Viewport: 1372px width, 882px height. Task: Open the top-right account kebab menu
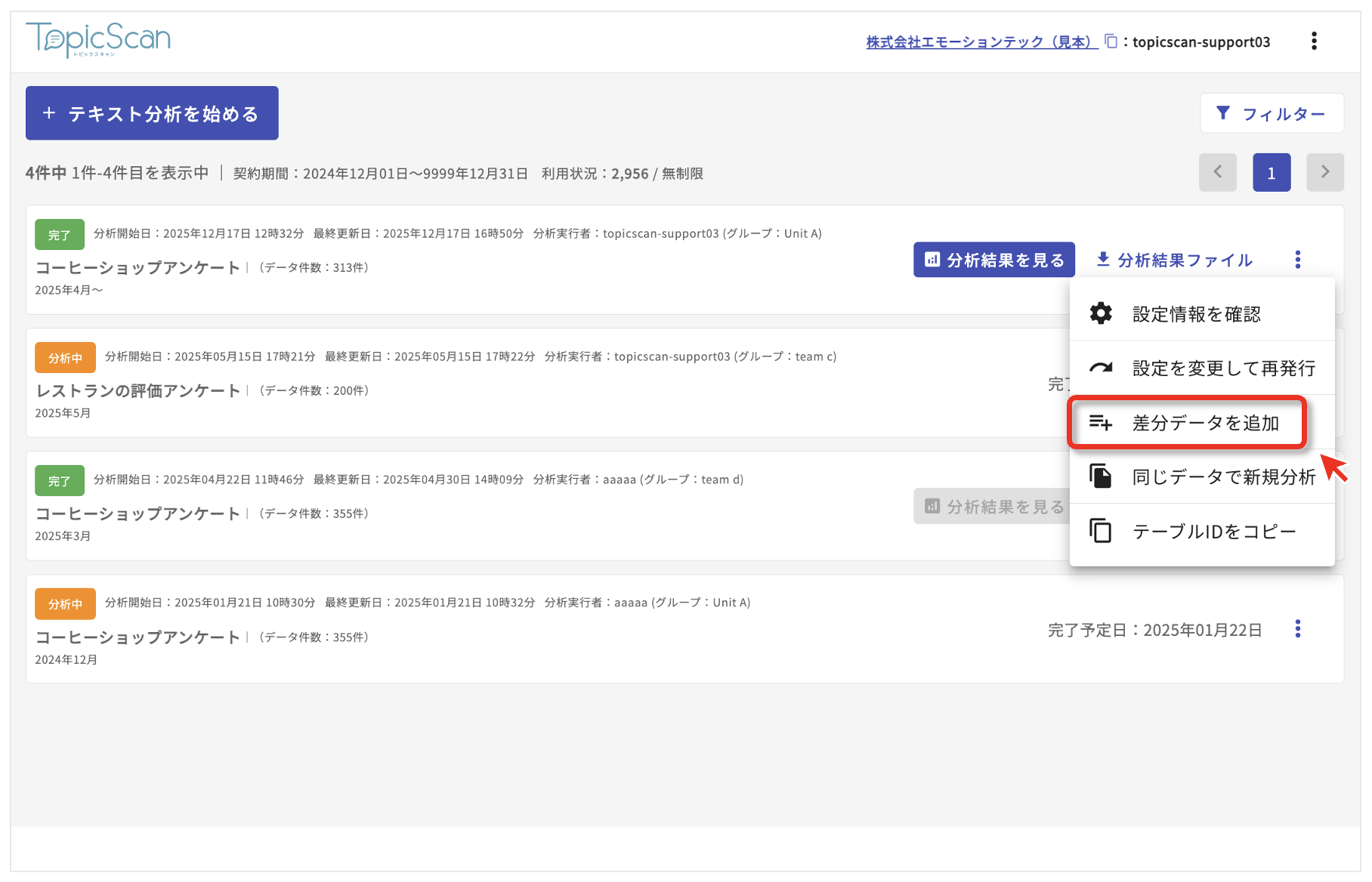(1314, 42)
